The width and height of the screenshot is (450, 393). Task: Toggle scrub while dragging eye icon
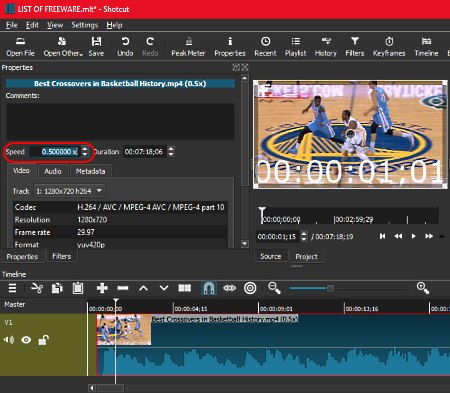point(229,288)
